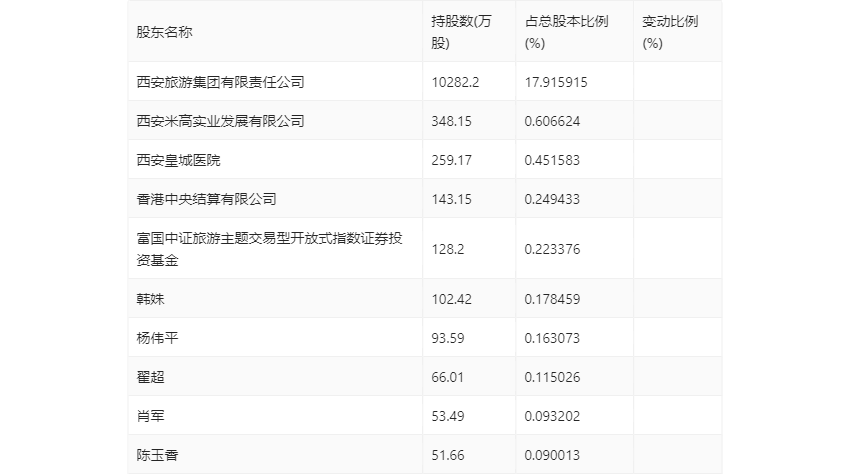Click the percentage 0.451583
Viewport: 850px width, 474px height.
click(x=552, y=161)
